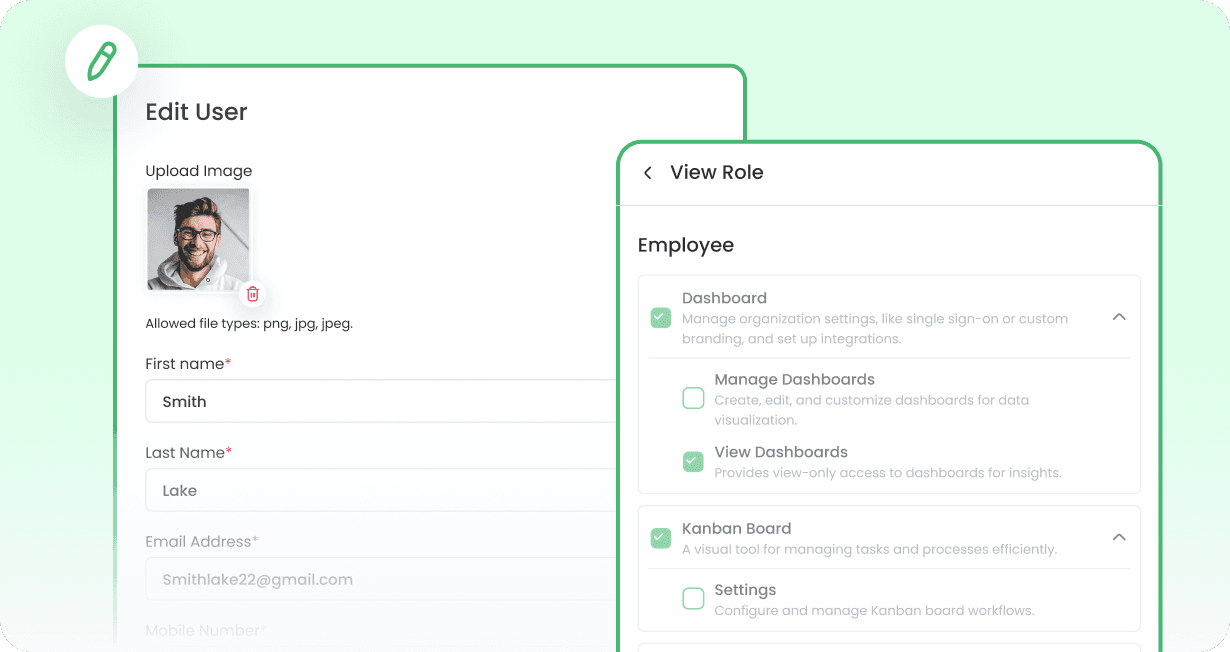1230x652 pixels.
Task: Click the uploaded profile photo thumbnail
Action: point(199,239)
